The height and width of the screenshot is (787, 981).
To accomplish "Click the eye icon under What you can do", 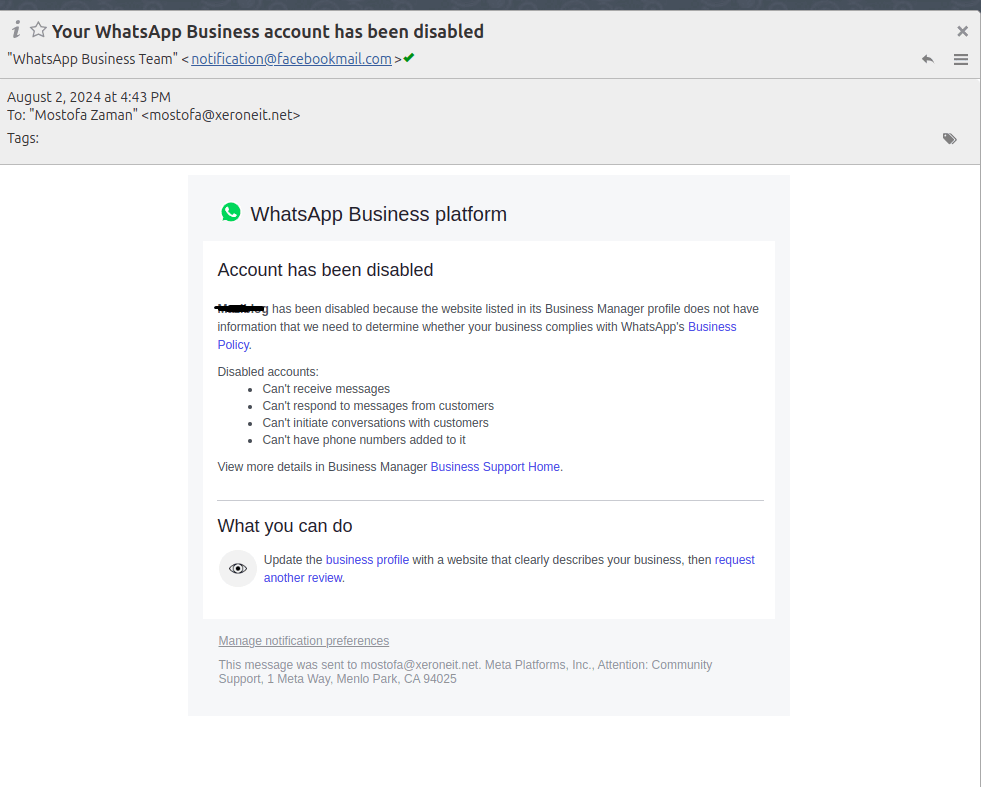I will click(238, 568).
